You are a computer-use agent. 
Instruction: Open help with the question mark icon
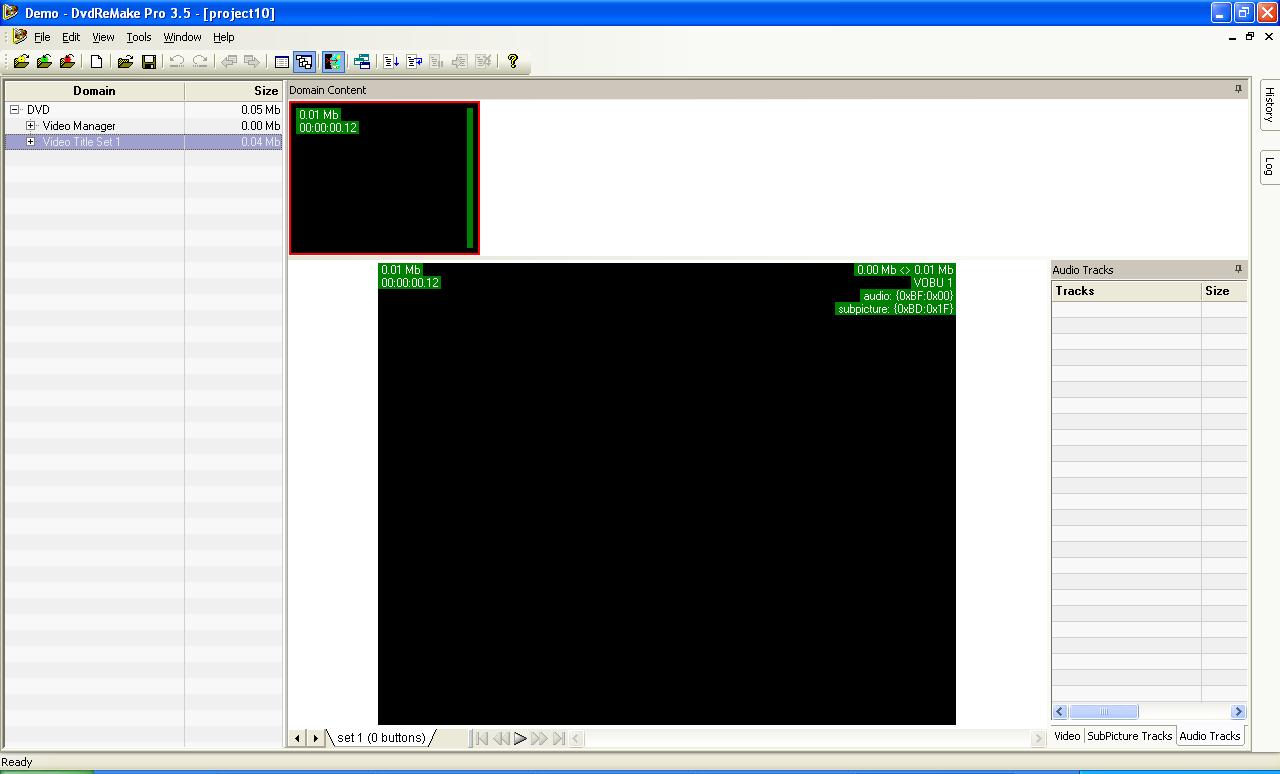(513, 62)
